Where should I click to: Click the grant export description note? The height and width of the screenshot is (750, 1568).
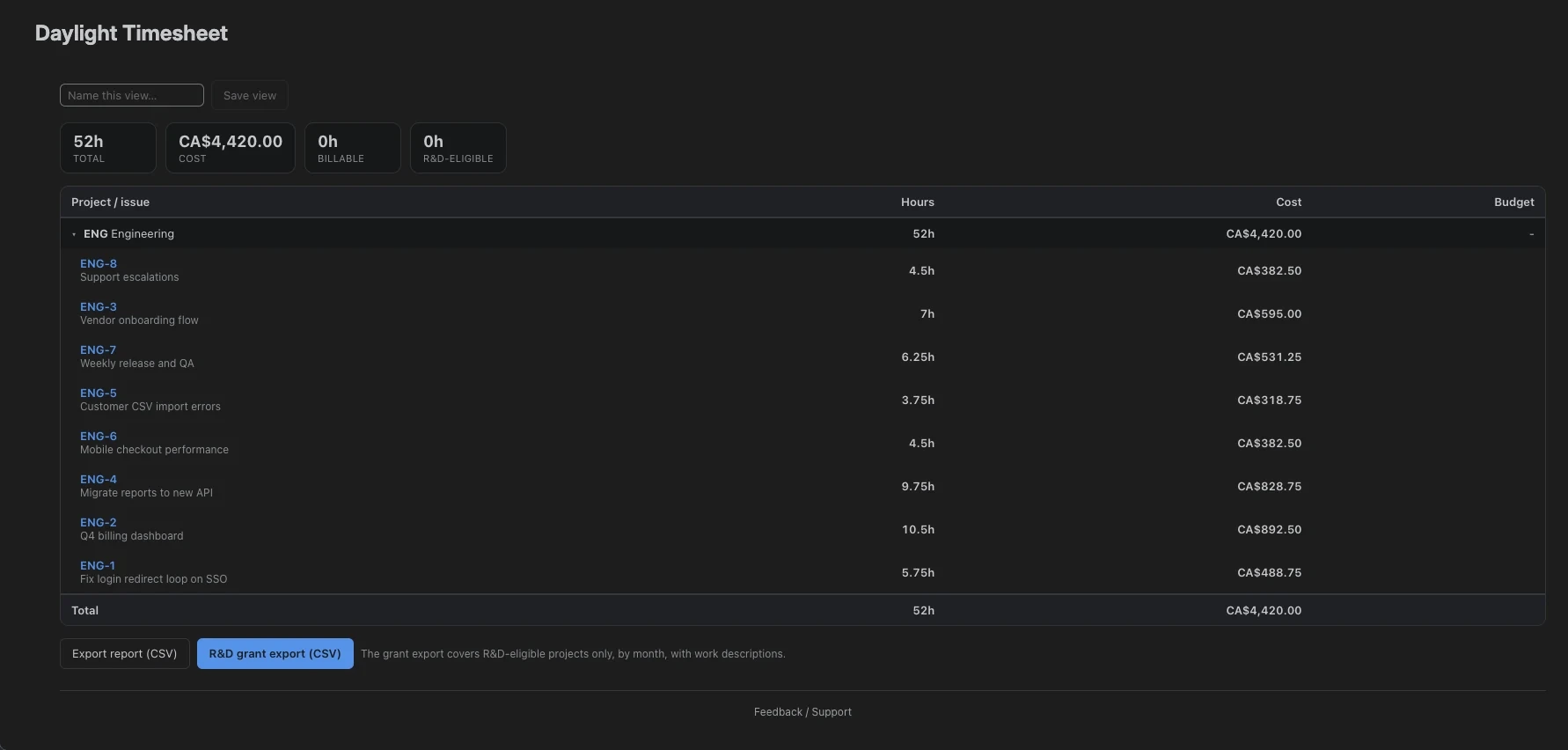pyautogui.click(x=573, y=654)
